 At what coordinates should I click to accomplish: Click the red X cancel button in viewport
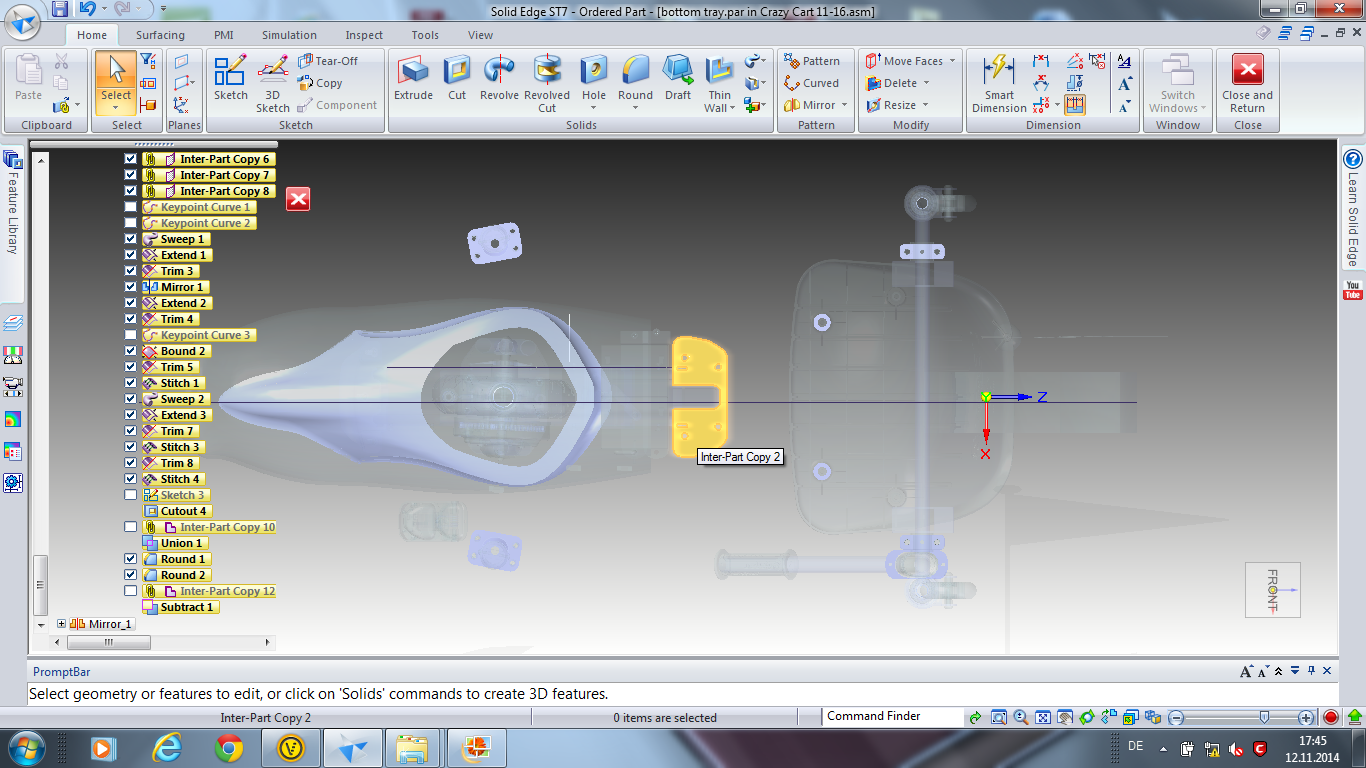pos(298,199)
